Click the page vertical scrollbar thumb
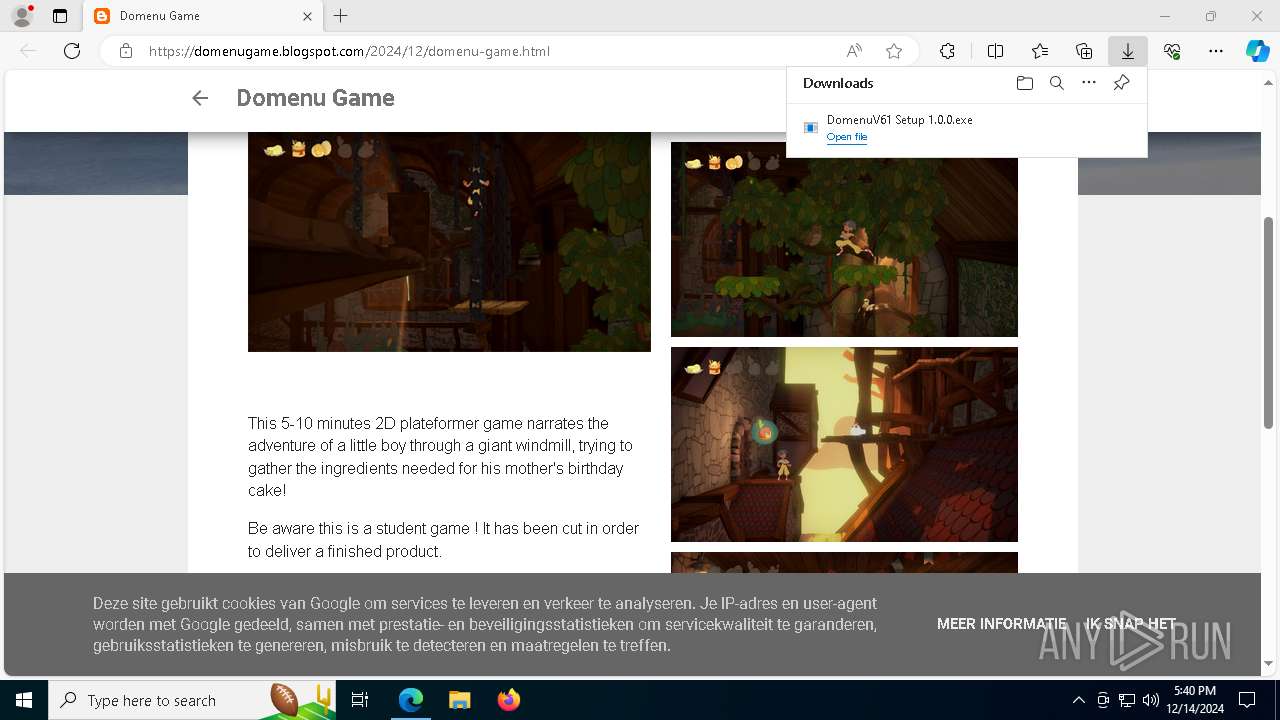 (x=1269, y=322)
